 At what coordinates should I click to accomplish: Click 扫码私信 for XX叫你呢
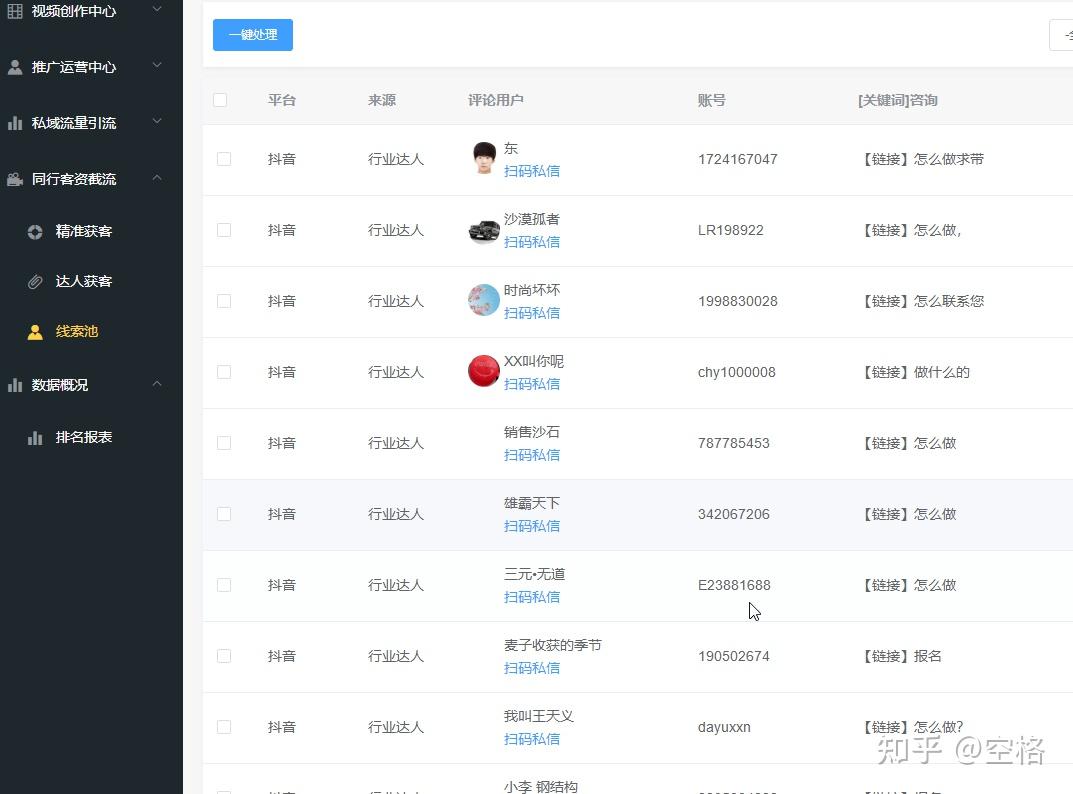(532, 384)
